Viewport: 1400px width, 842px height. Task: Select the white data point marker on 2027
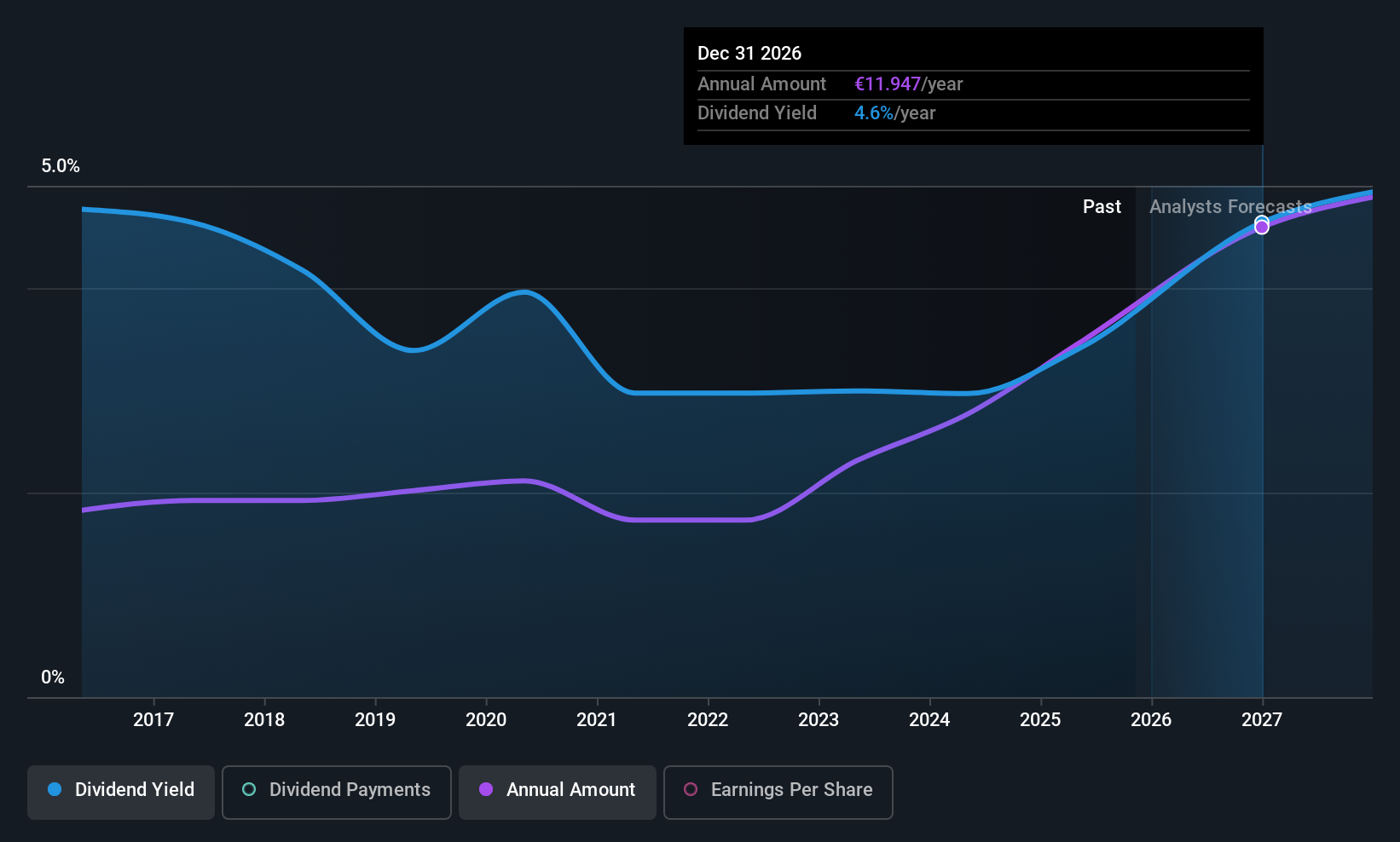[1262, 225]
